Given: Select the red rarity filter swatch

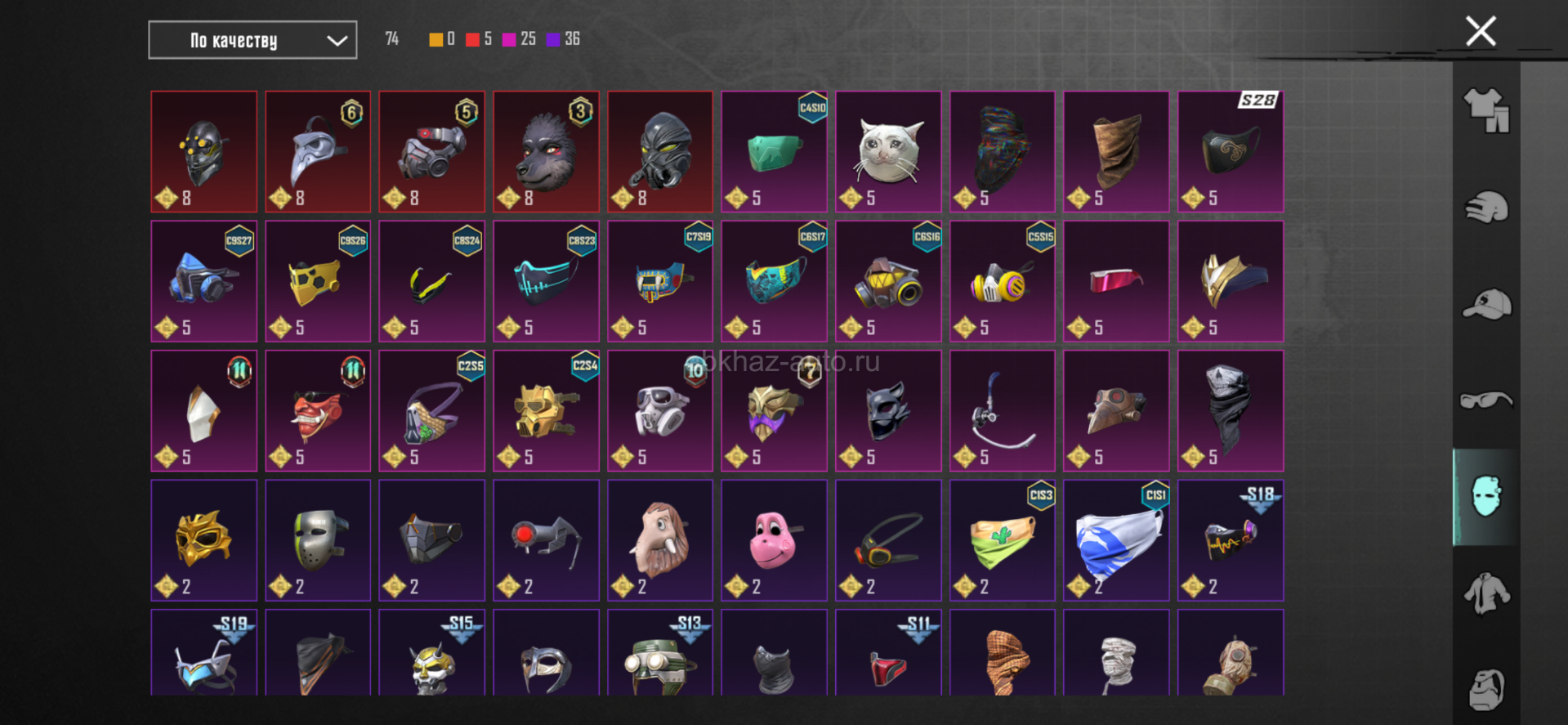Looking at the screenshot, I should 472,39.
